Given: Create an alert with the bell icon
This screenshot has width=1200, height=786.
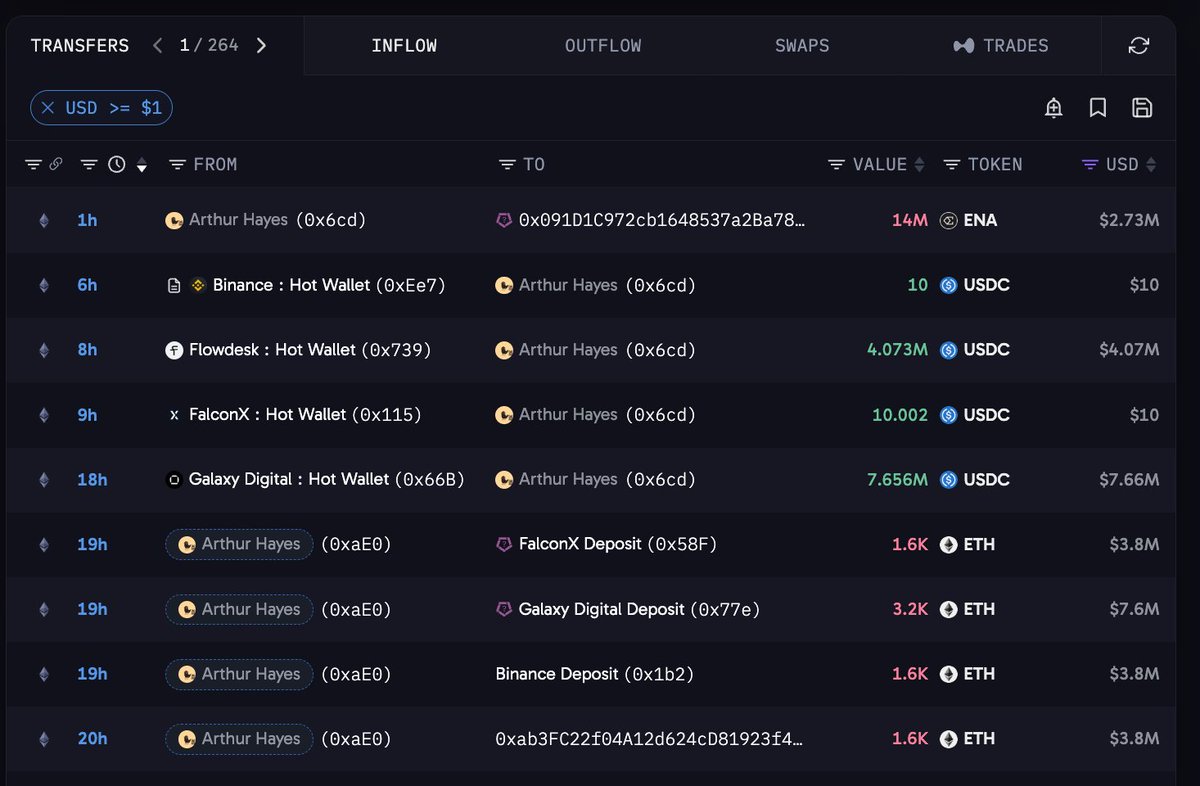Looking at the screenshot, I should (1054, 108).
